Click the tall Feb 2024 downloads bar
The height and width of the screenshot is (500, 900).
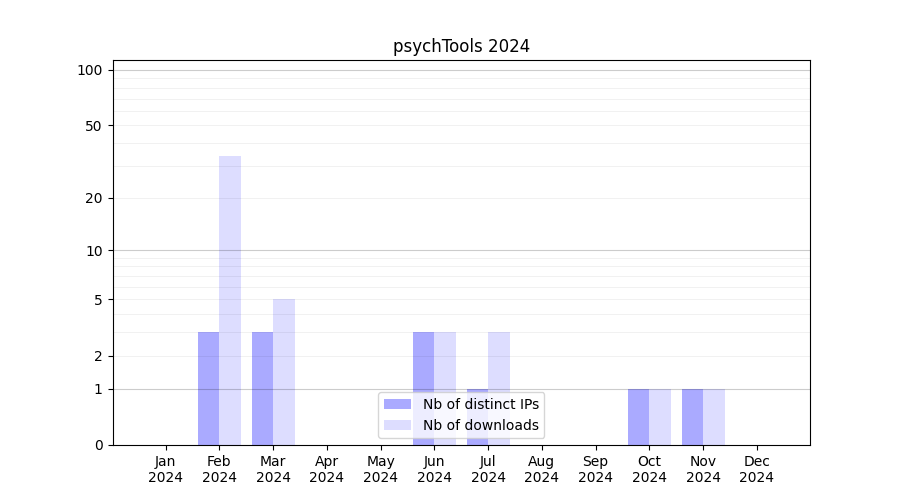coord(230,300)
